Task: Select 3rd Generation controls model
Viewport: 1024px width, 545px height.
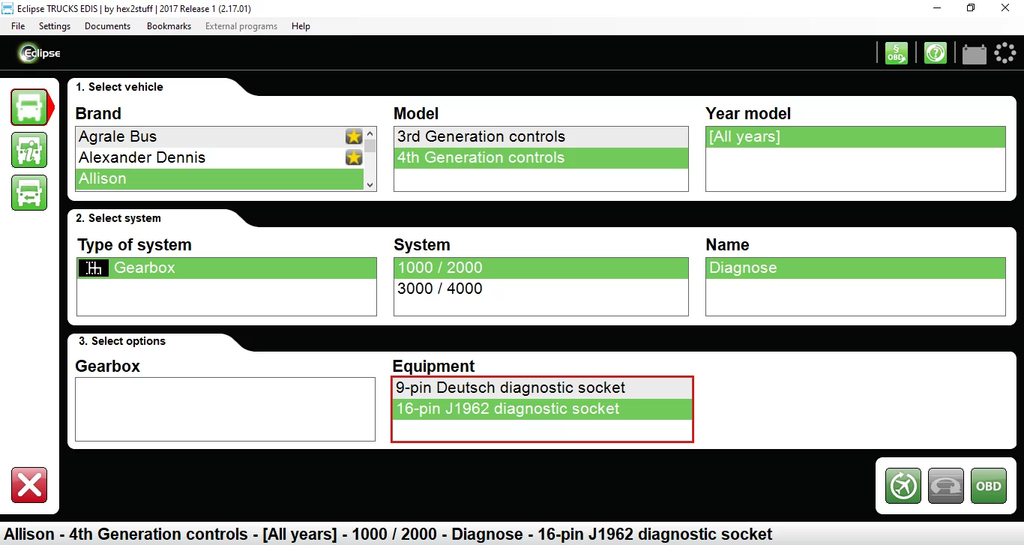Action: click(481, 137)
